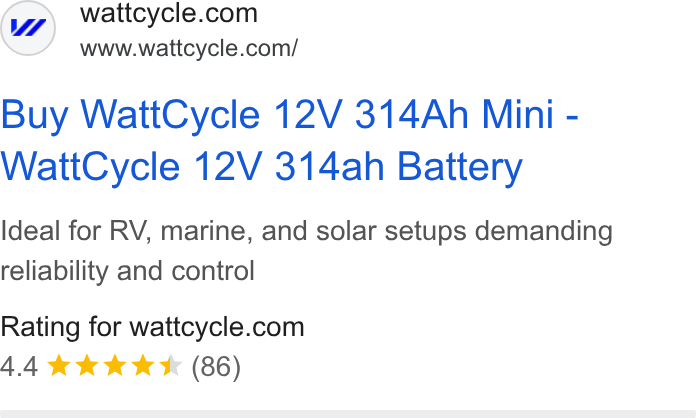Click the half-filled fifth rating star
This screenshot has height=418, width=696.
(171, 366)
